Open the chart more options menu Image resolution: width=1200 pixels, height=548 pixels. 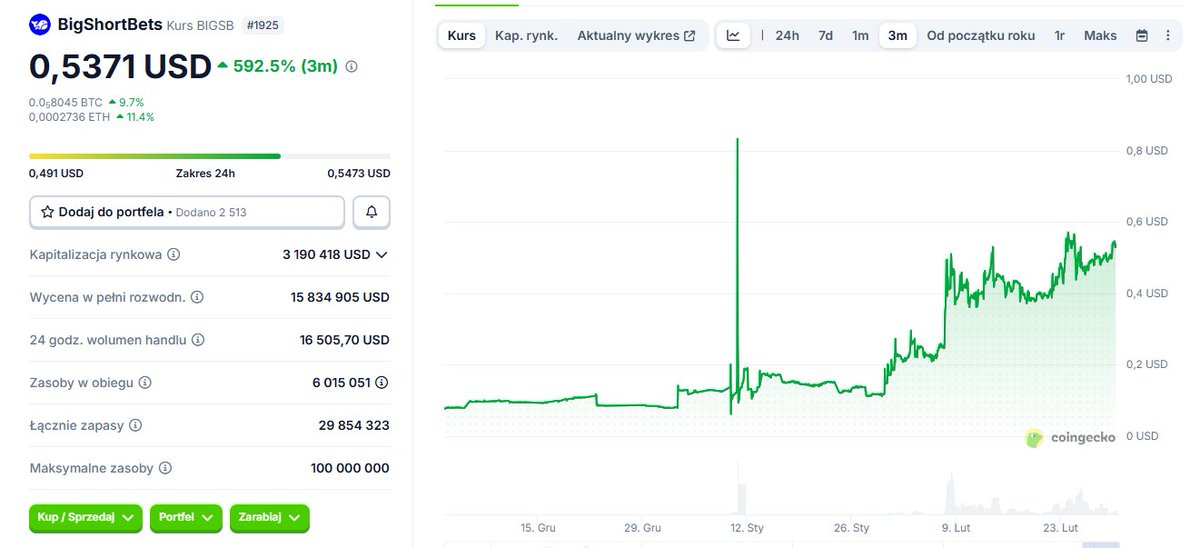[1168, 36]
